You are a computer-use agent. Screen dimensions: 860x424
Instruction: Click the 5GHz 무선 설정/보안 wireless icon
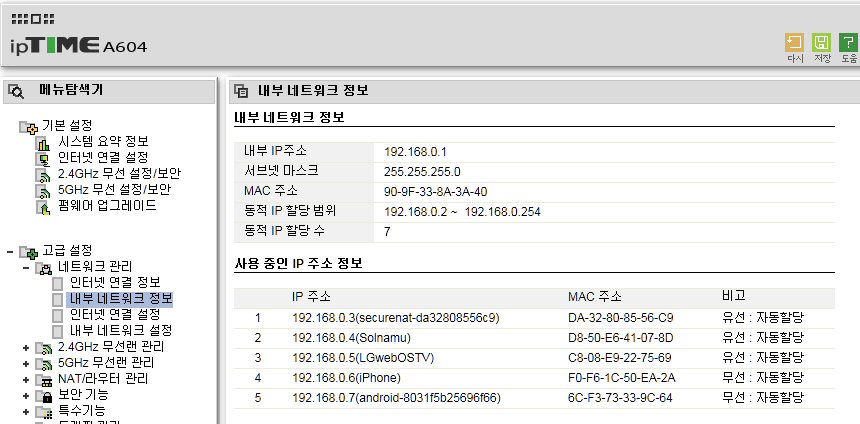click(43, 191)
